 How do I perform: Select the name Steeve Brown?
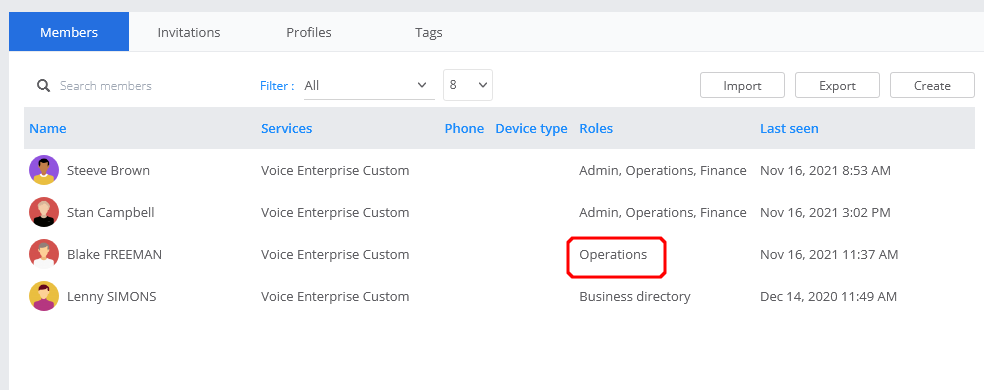click(108, 170)
